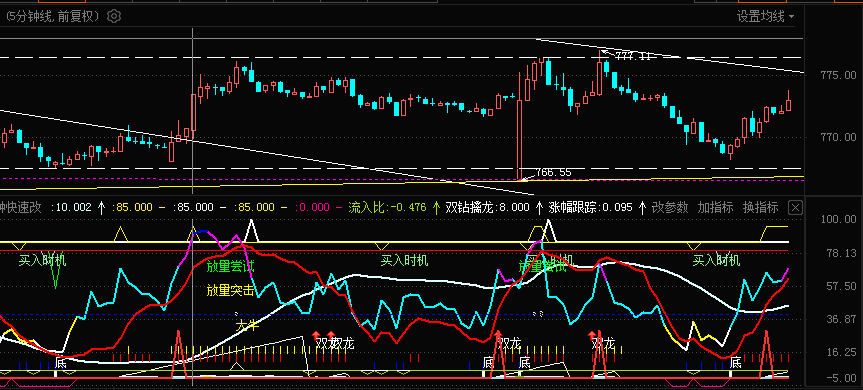The height and width of the screenshot is (390, 863).
Task: Click the arrow beside 设置均线
Action: (x=791, y=17)
